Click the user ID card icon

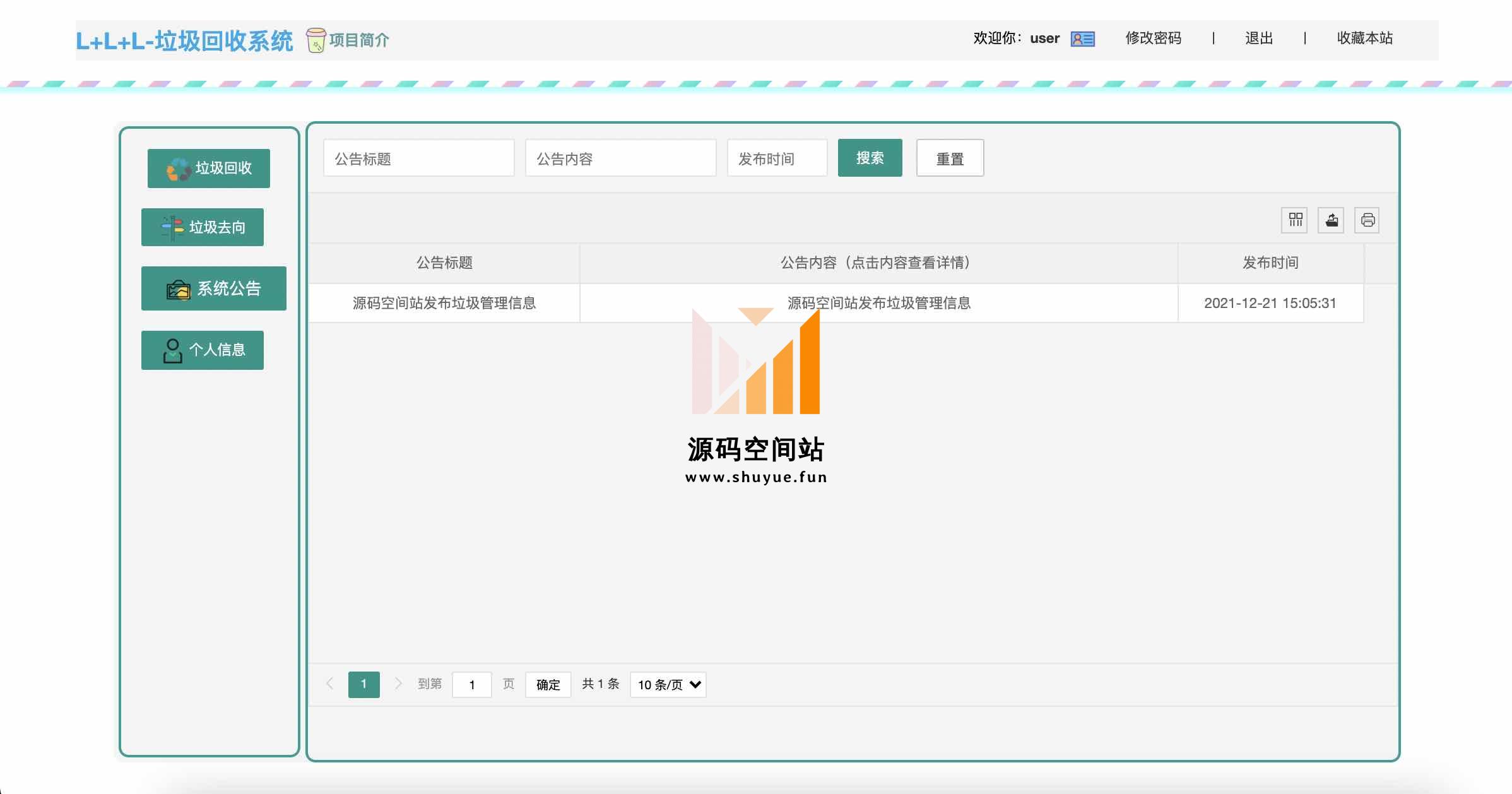coord(1083,39)
